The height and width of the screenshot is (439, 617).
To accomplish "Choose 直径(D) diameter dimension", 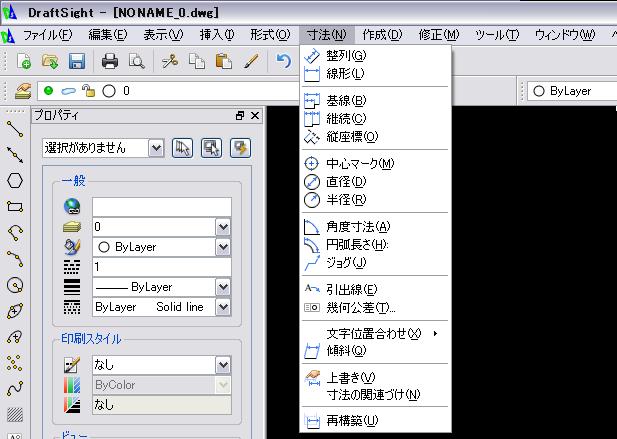I will (375, 182).
